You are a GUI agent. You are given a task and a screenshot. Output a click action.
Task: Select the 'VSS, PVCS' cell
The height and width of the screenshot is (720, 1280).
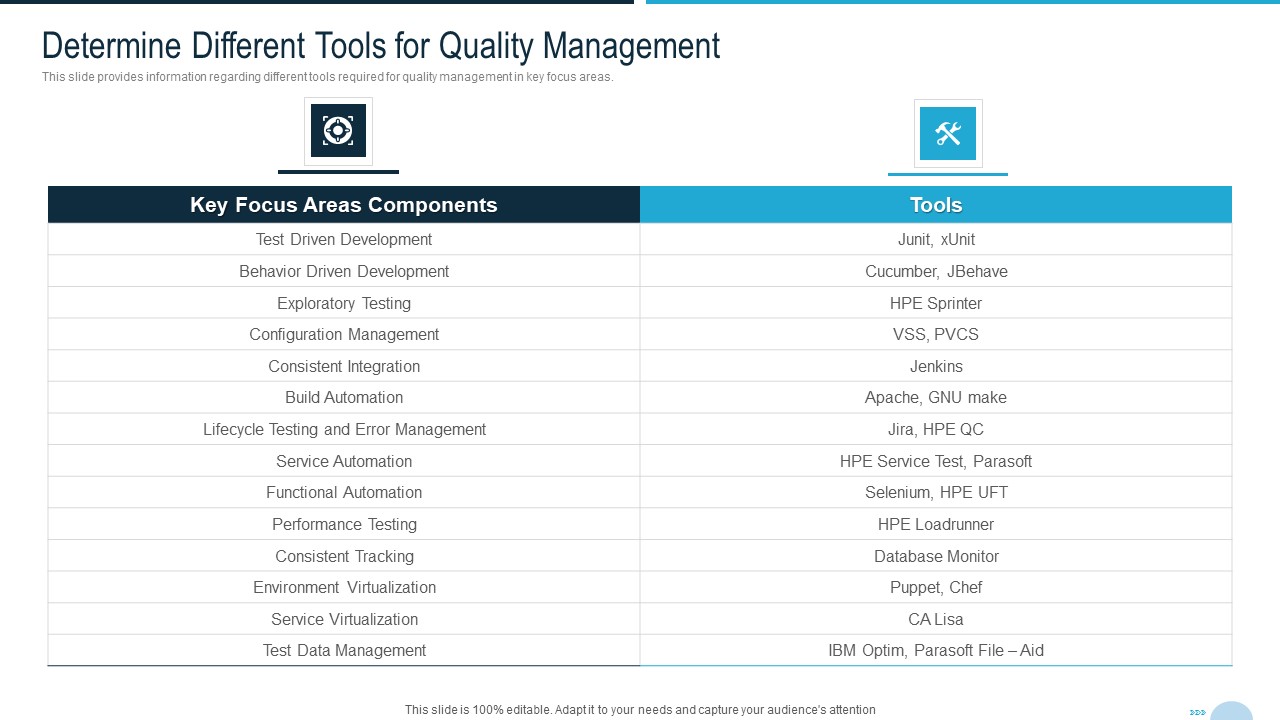pyautogui.click(x=936, y=334)
